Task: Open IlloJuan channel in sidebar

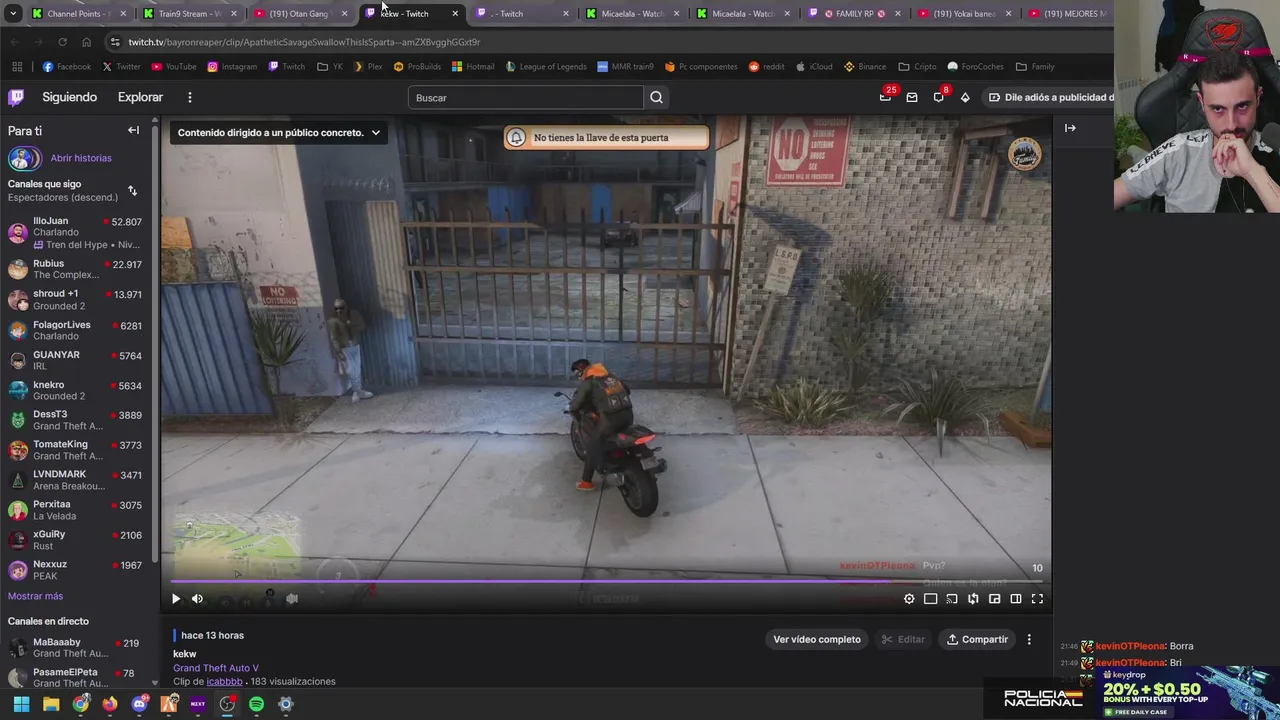Action: click(x=75, y=232)
